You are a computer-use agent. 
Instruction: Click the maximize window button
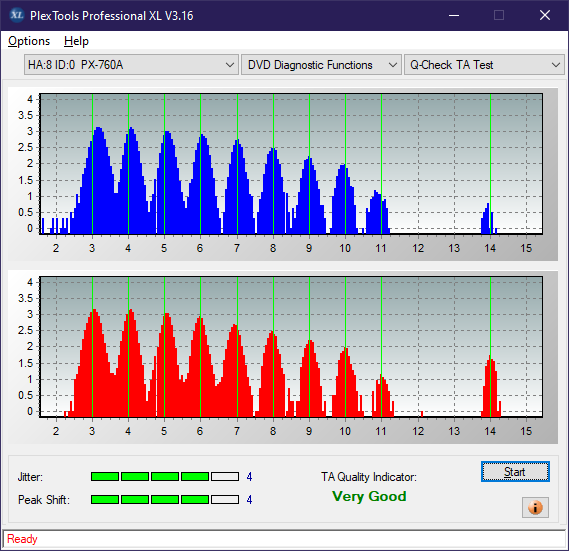[x=499, y=15]
